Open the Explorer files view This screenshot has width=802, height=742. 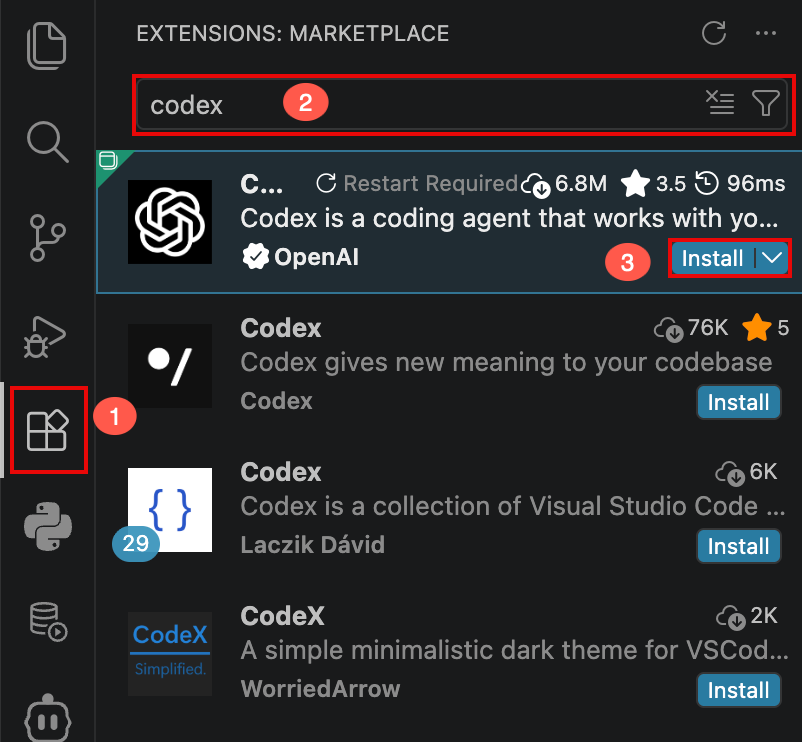47,46
